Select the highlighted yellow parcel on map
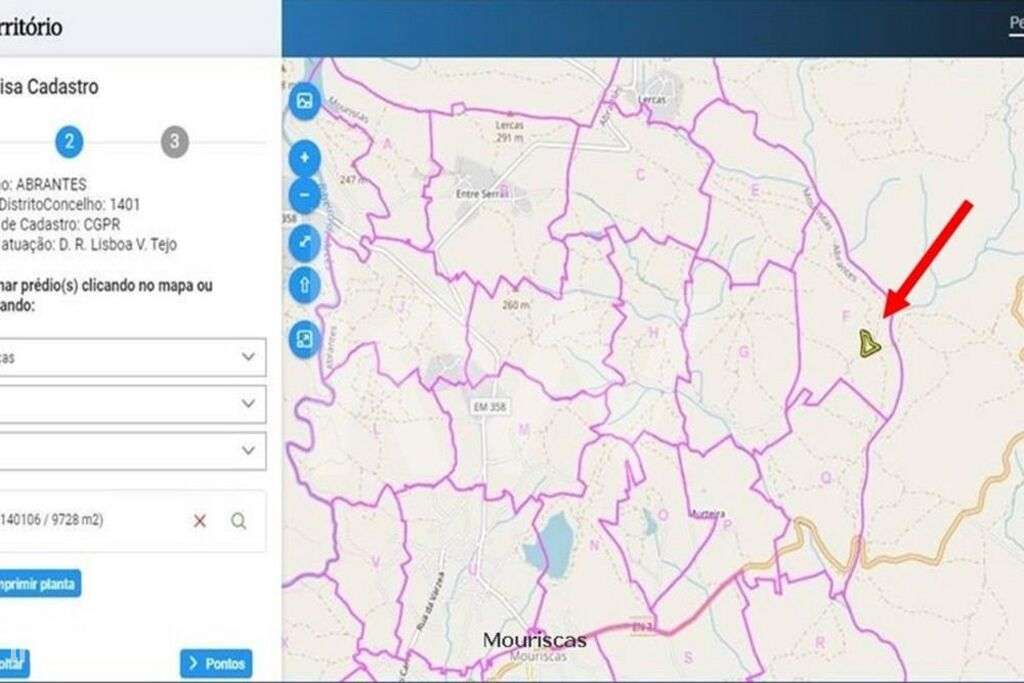This screenshot has width=1024, height=683. pyautogui.click(x=868, y=343)
